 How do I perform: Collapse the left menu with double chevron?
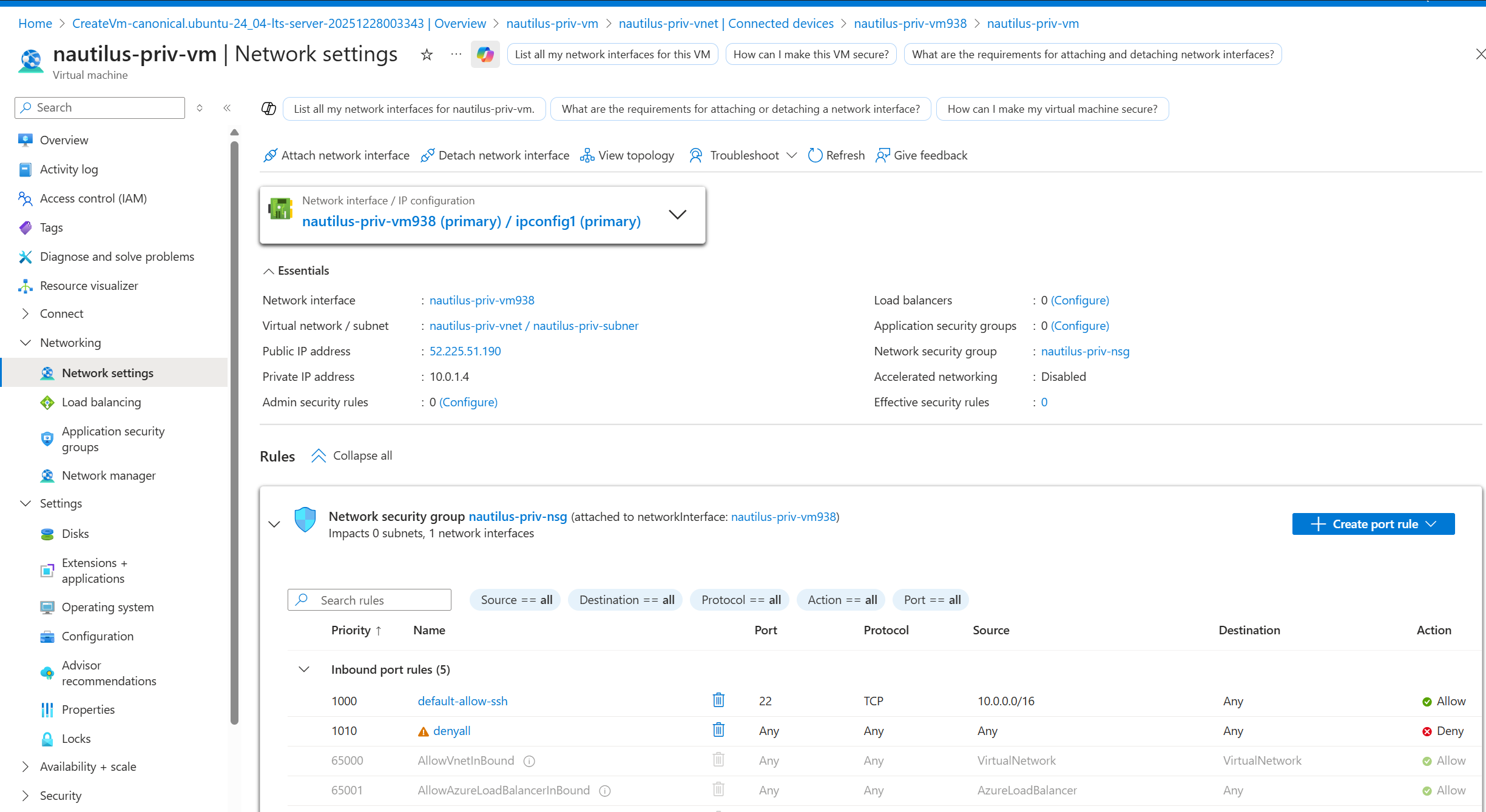click(x=227, y=108)
